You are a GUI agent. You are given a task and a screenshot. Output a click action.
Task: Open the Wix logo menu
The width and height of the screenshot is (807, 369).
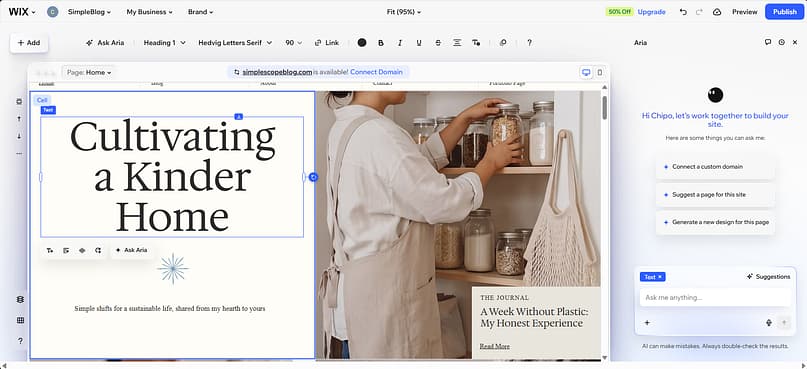click(22, 12)
